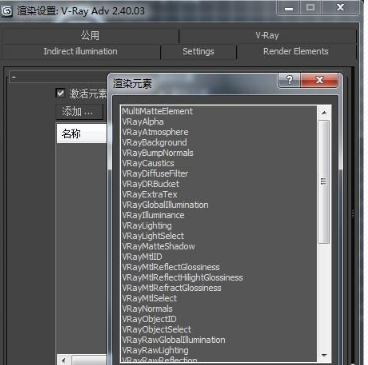Image resolution: width=368 pixels, height=365 pixels.
Task: Select VRayAtmosphere element
Action: 219,132
